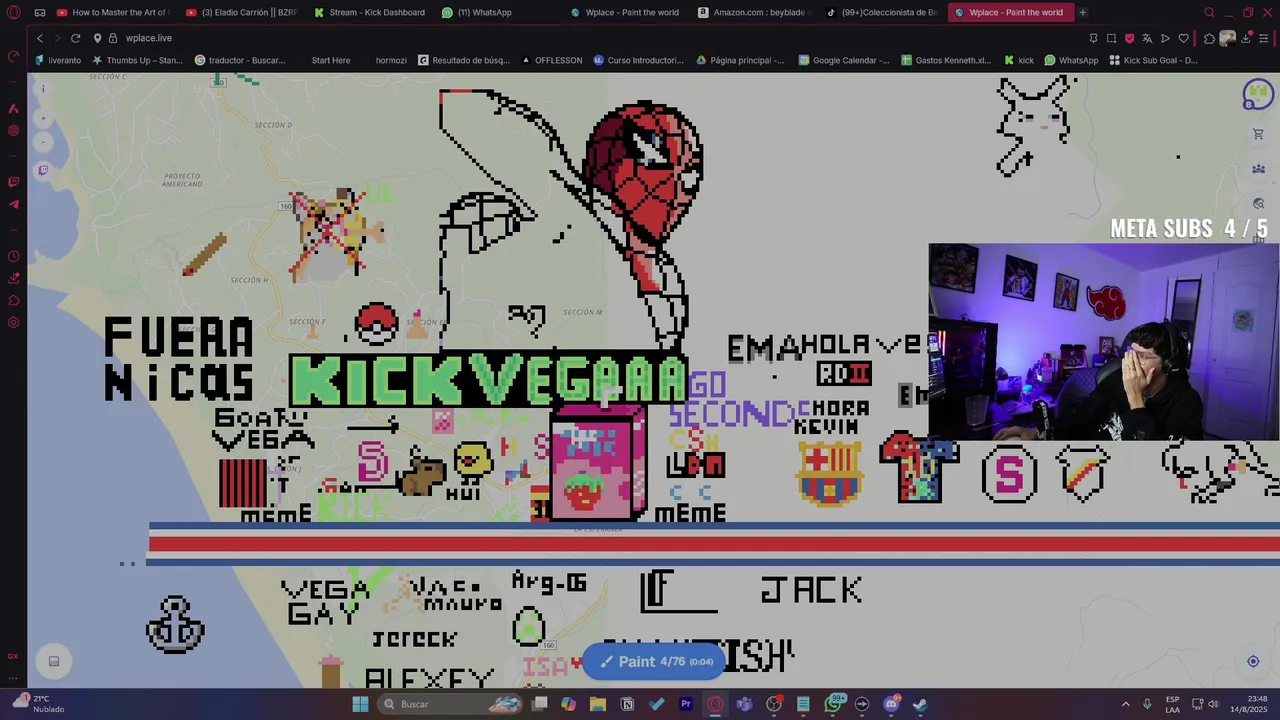Image resolution: width=1280 pixels, height=720 pixels.
Task: Center map on my location
Action: click(x=1253, y=661)
